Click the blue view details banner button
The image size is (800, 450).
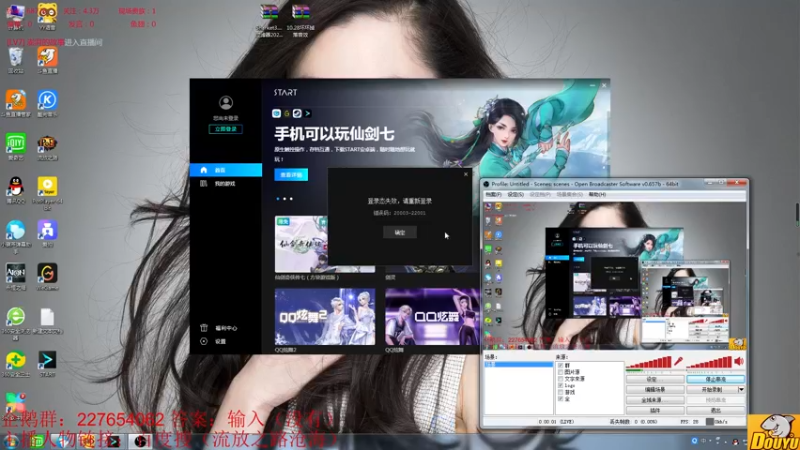(291, 174)
